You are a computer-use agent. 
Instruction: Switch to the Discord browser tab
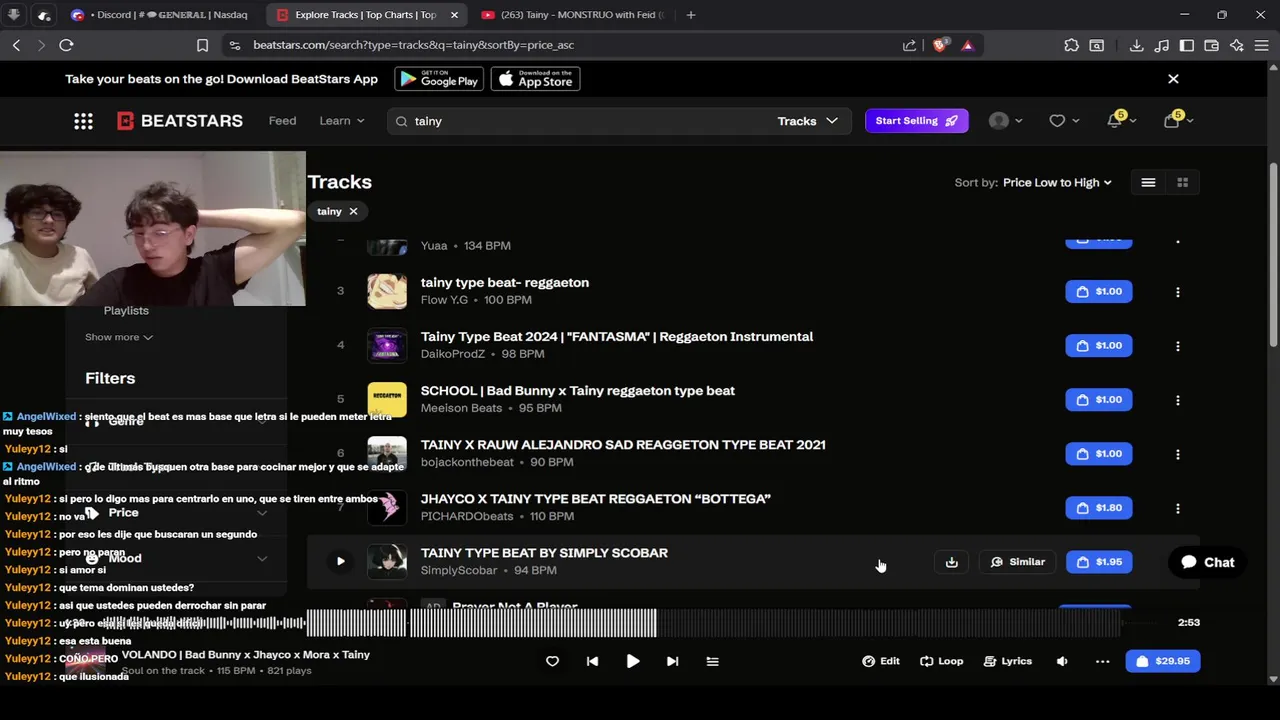(160, 15)
